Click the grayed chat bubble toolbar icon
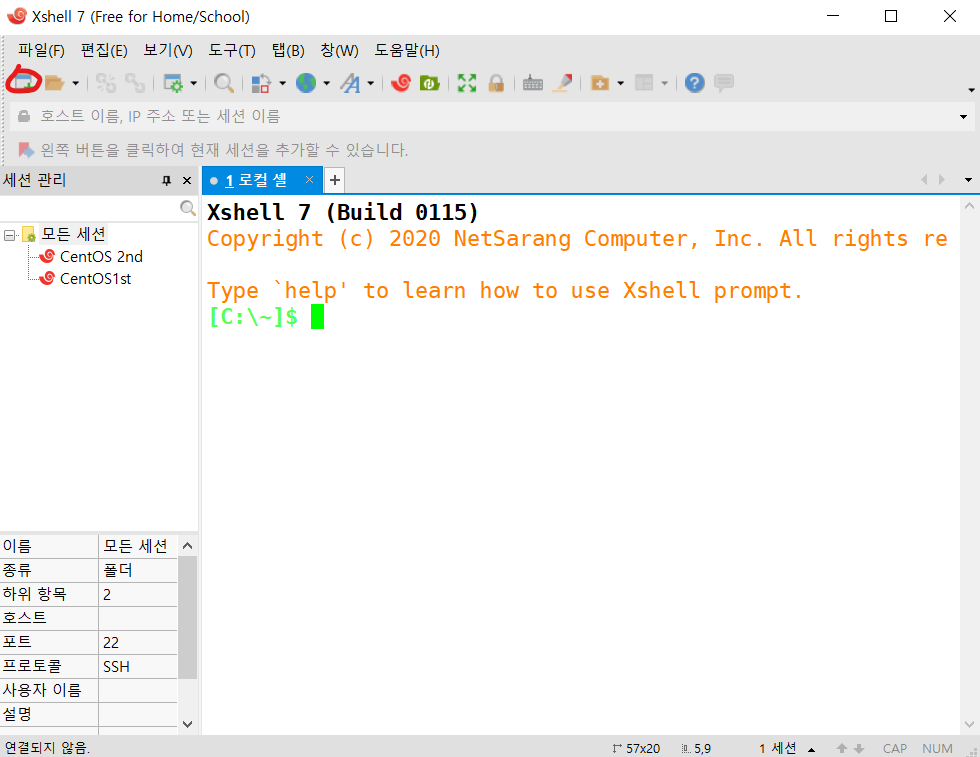 (724, 83)
